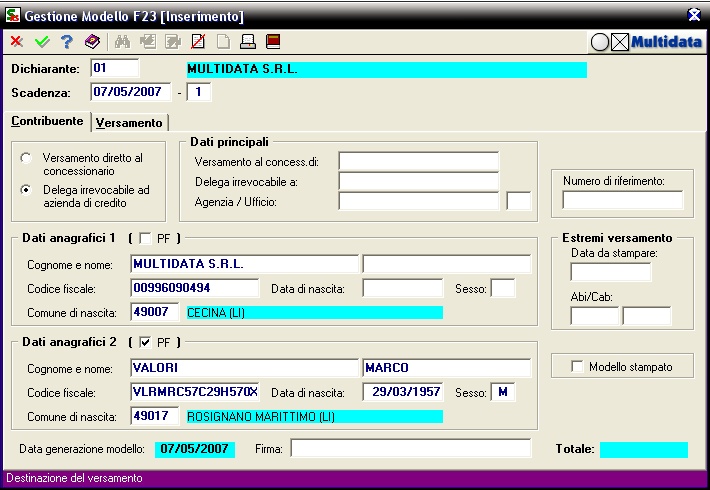
Task: Click the printer icon in toolbar
Action: pyautogui.click(x=248, y=42)
